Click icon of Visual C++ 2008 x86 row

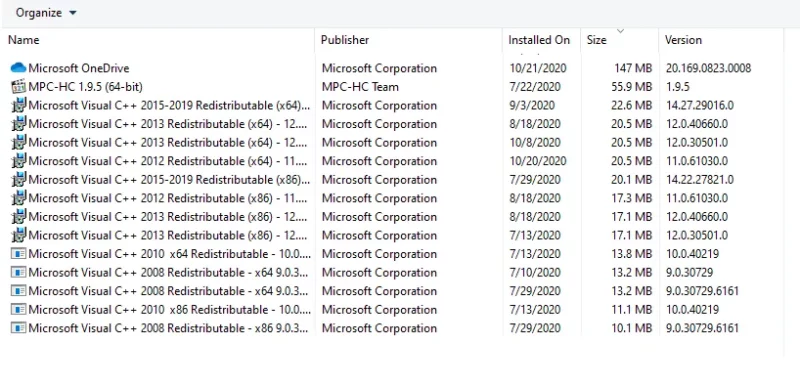point(18,328)
